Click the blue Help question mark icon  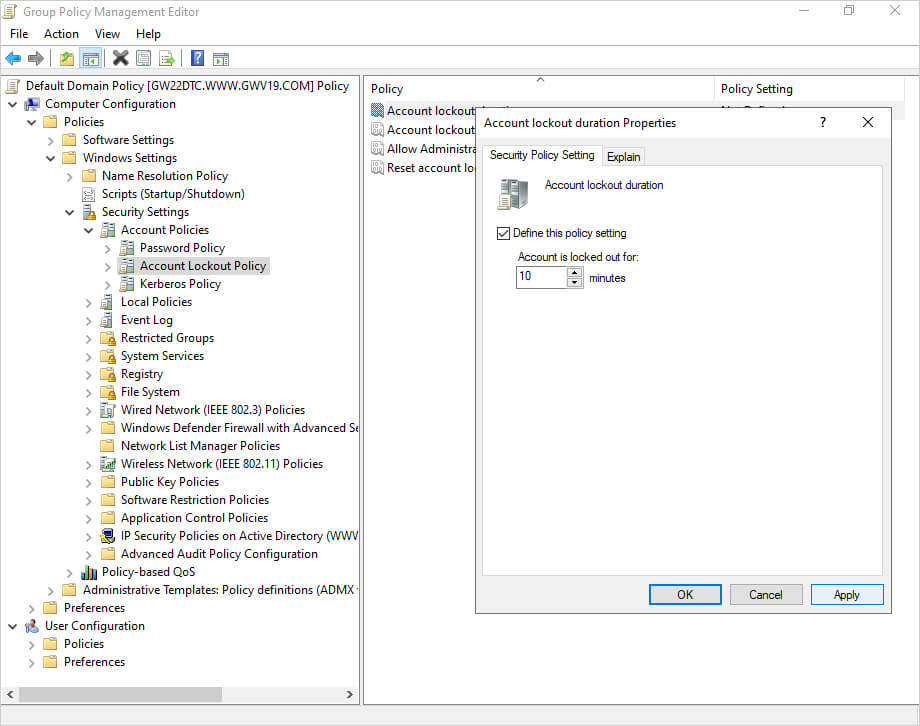tap(197, 59)
